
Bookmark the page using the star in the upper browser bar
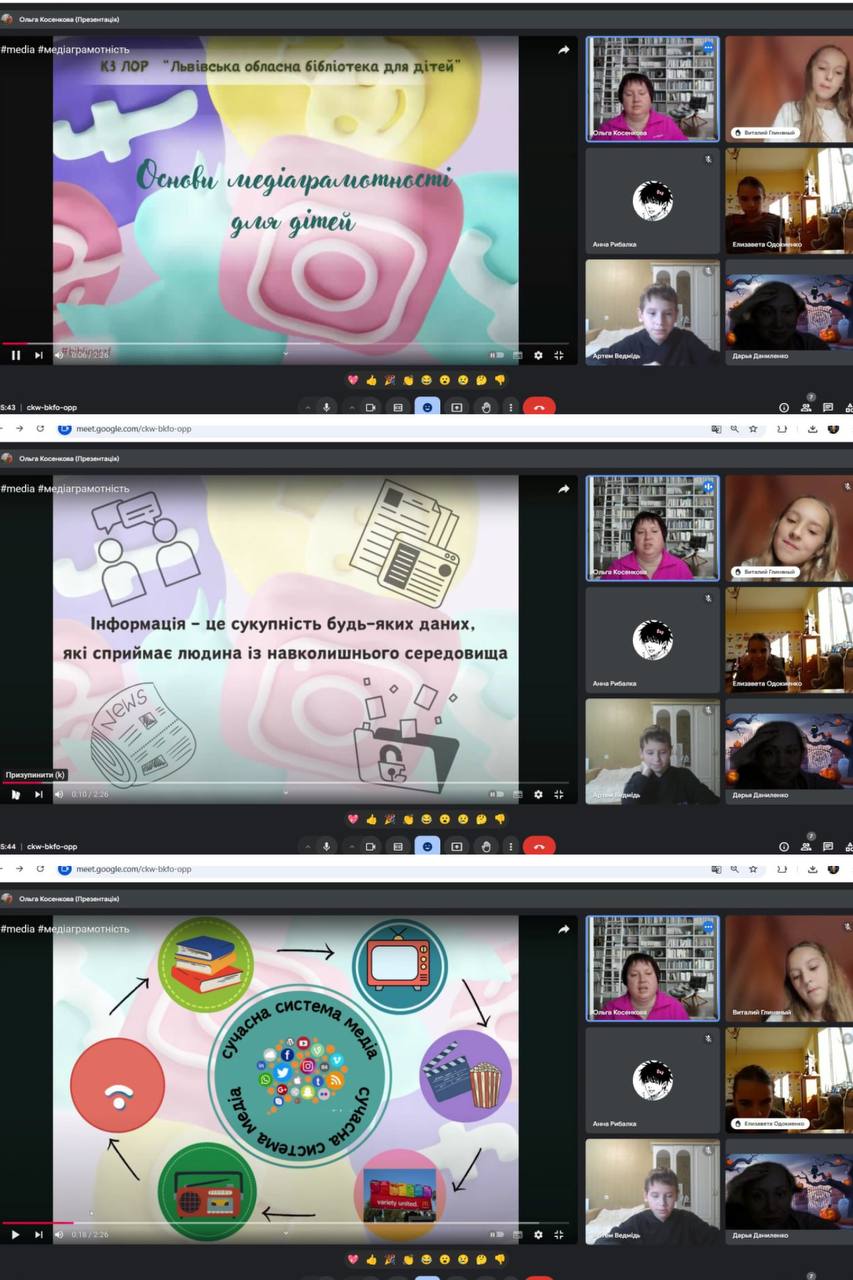tap(753, 429)
